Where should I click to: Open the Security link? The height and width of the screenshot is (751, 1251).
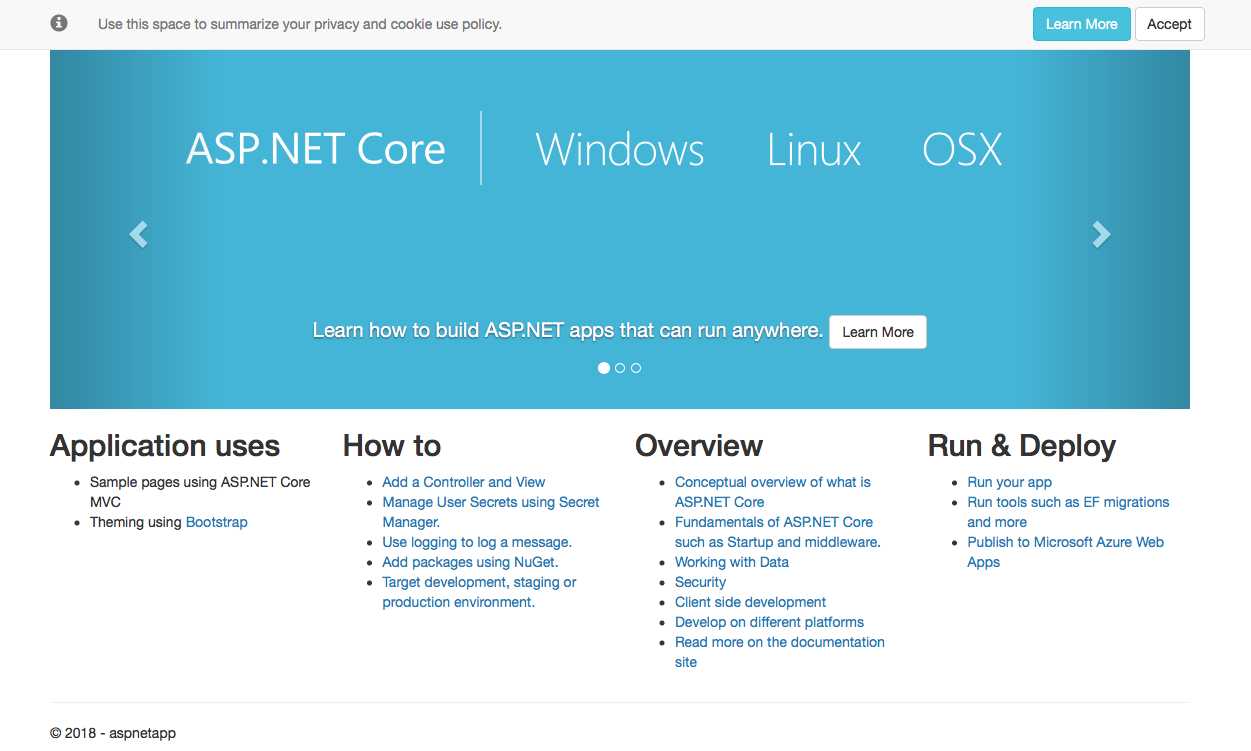coord(700,582)
